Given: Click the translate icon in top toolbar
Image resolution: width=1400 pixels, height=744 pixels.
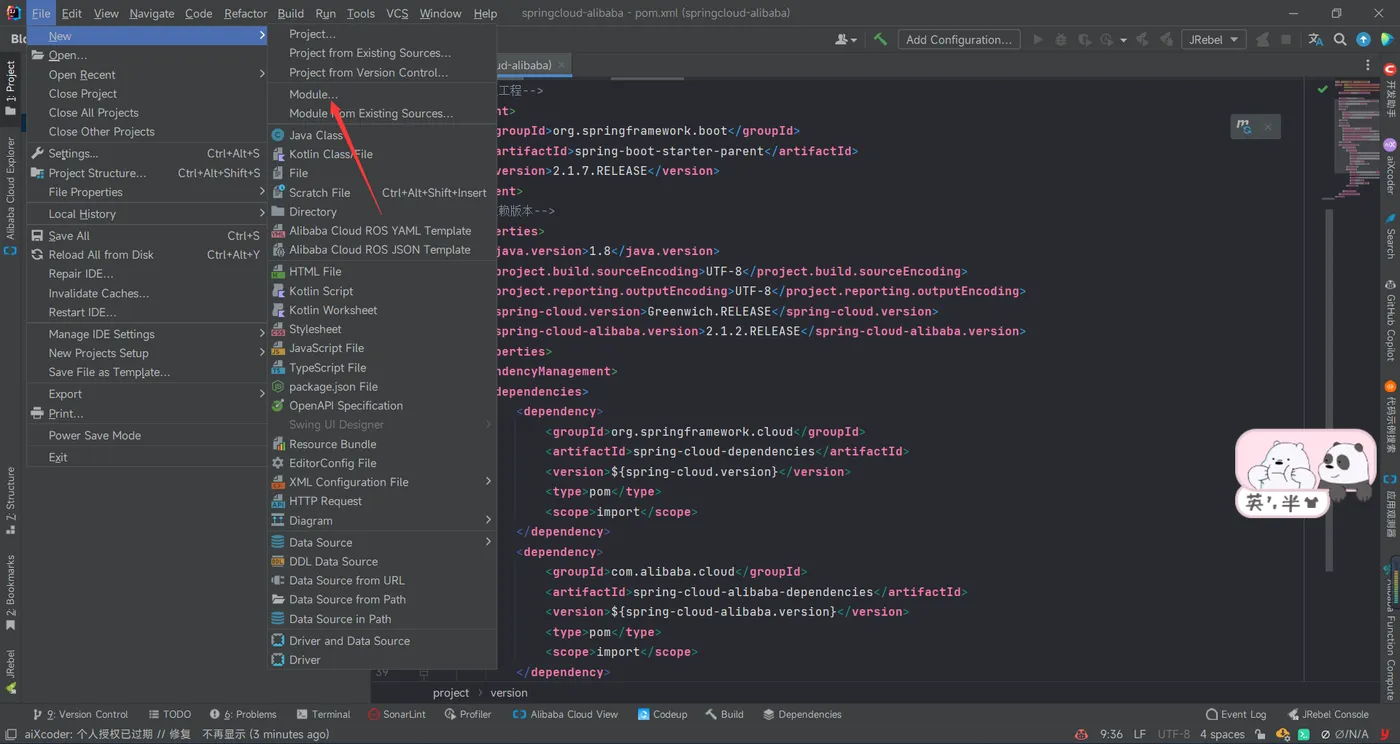Looking at the screenshot, I should click(1315, 40).
